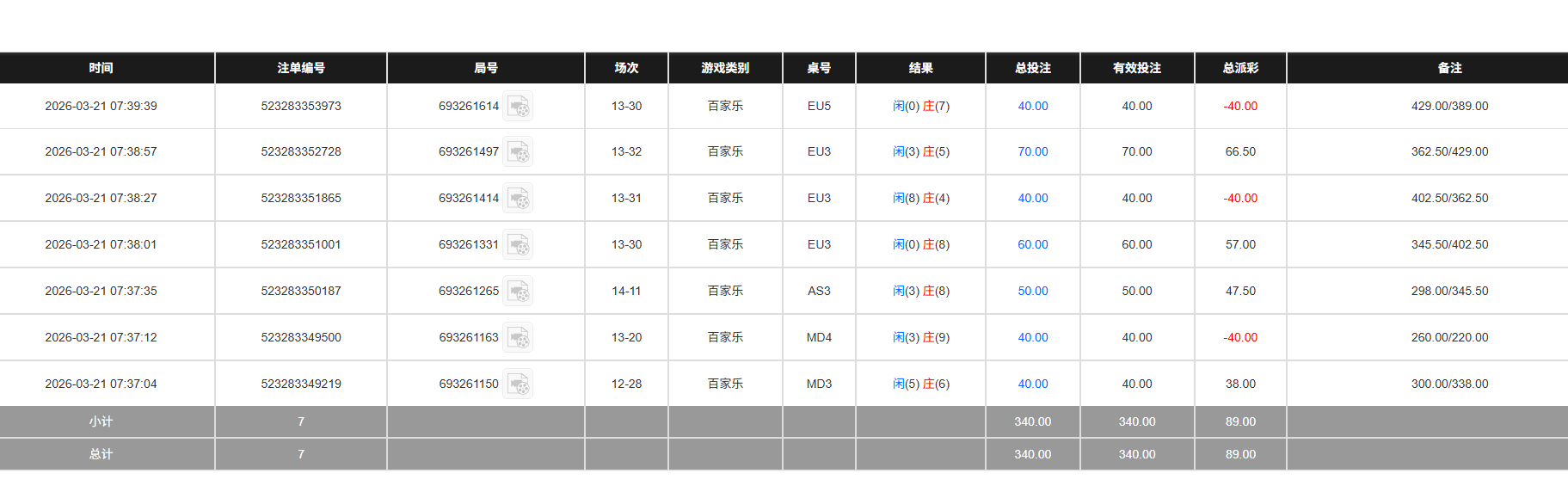
Task: Click the 总派彩 column header
Action: tap(1239, 68)
